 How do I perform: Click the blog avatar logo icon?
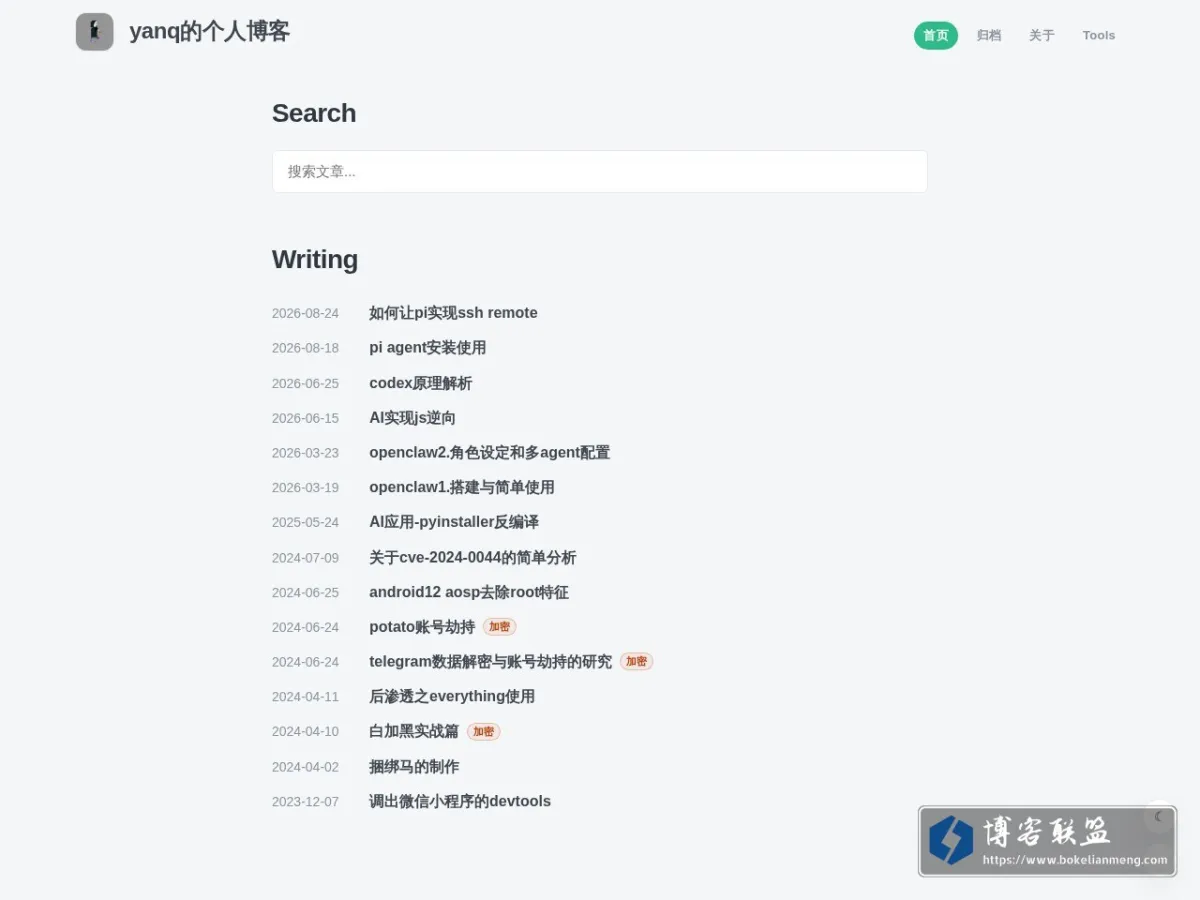point(95,32)
